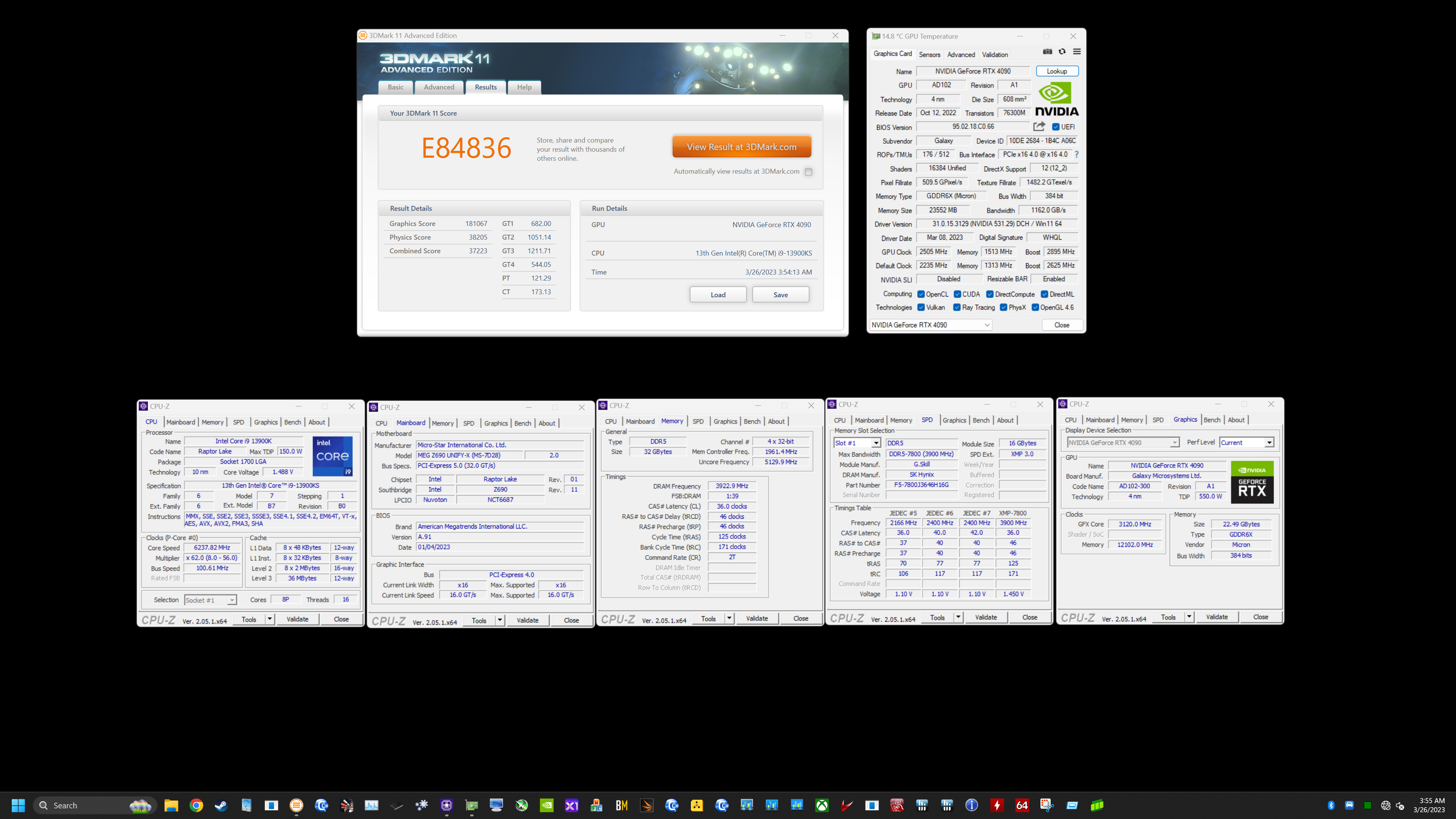Open the Slot #1 memory slot dropdown

pos(857,443)
